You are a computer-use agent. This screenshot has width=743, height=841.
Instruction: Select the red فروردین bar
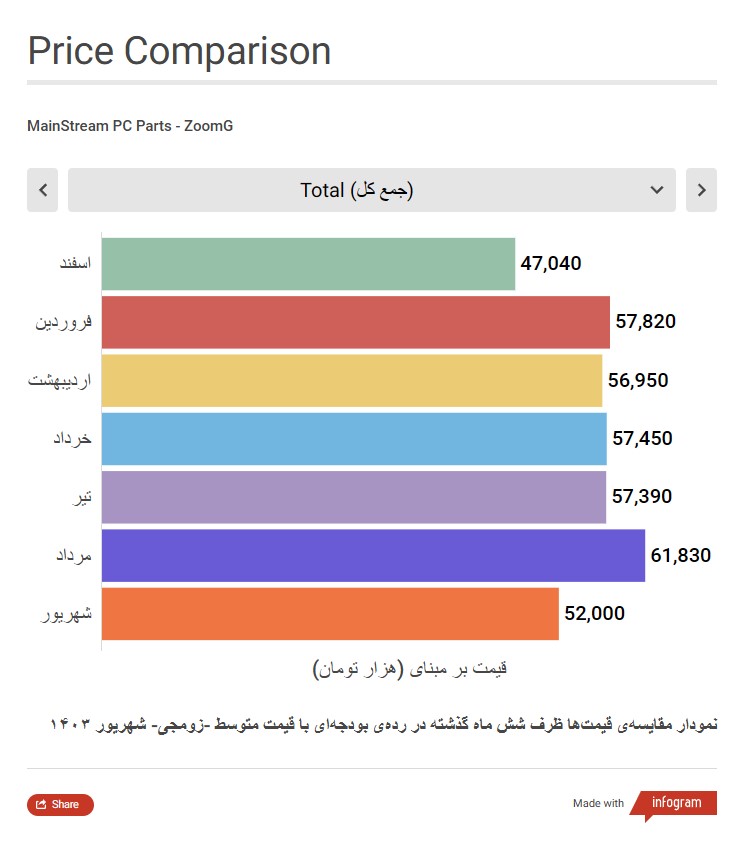356,322
